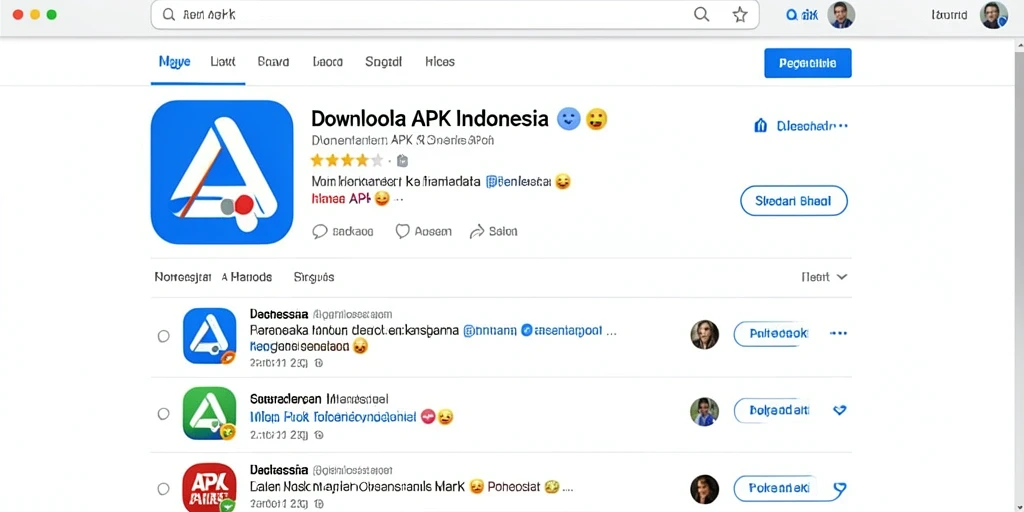Select radio button of Soruradercan row
1024x512 pixels.
(163, 413)
